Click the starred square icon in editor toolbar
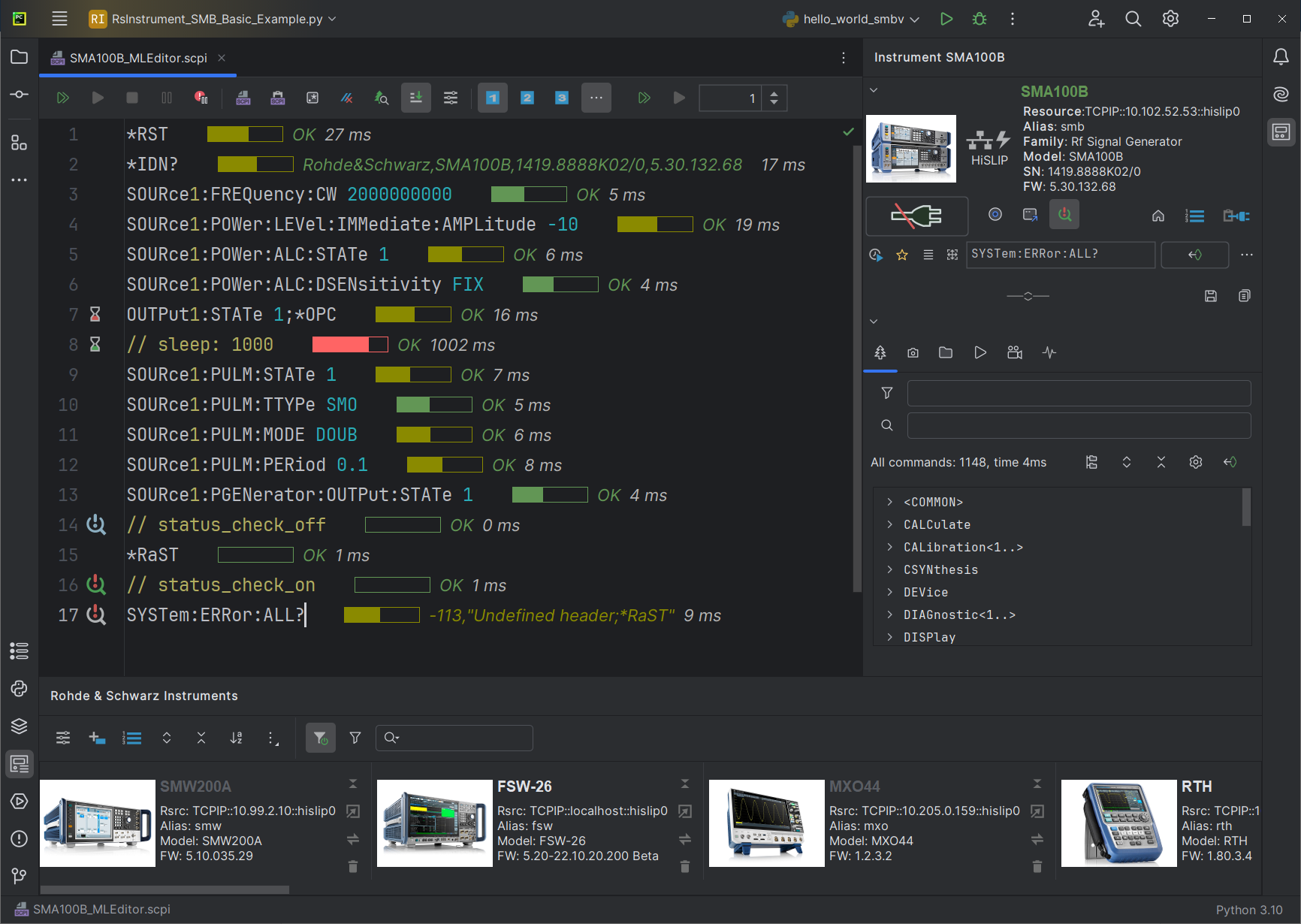The width and height of the screenshot is (1301, 924). 312,98
